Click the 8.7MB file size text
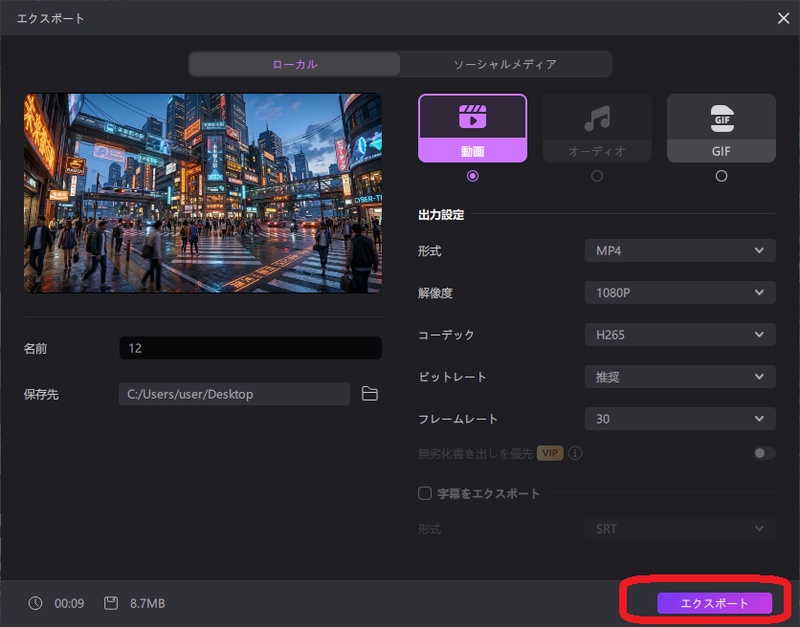The image size is (800, 627). pyautogui.click(x=147, y=604)
